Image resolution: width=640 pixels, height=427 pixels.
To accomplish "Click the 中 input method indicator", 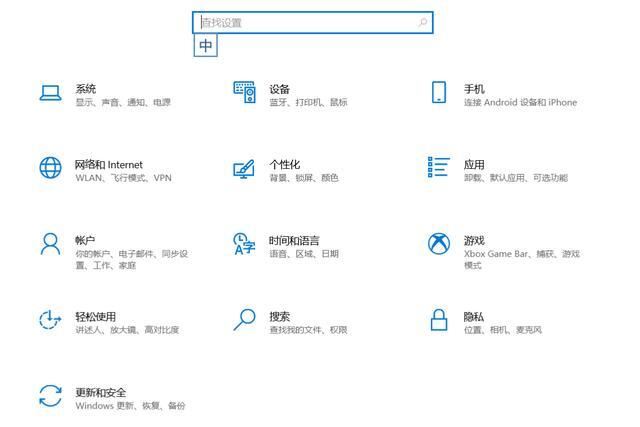I will point(205,46).
